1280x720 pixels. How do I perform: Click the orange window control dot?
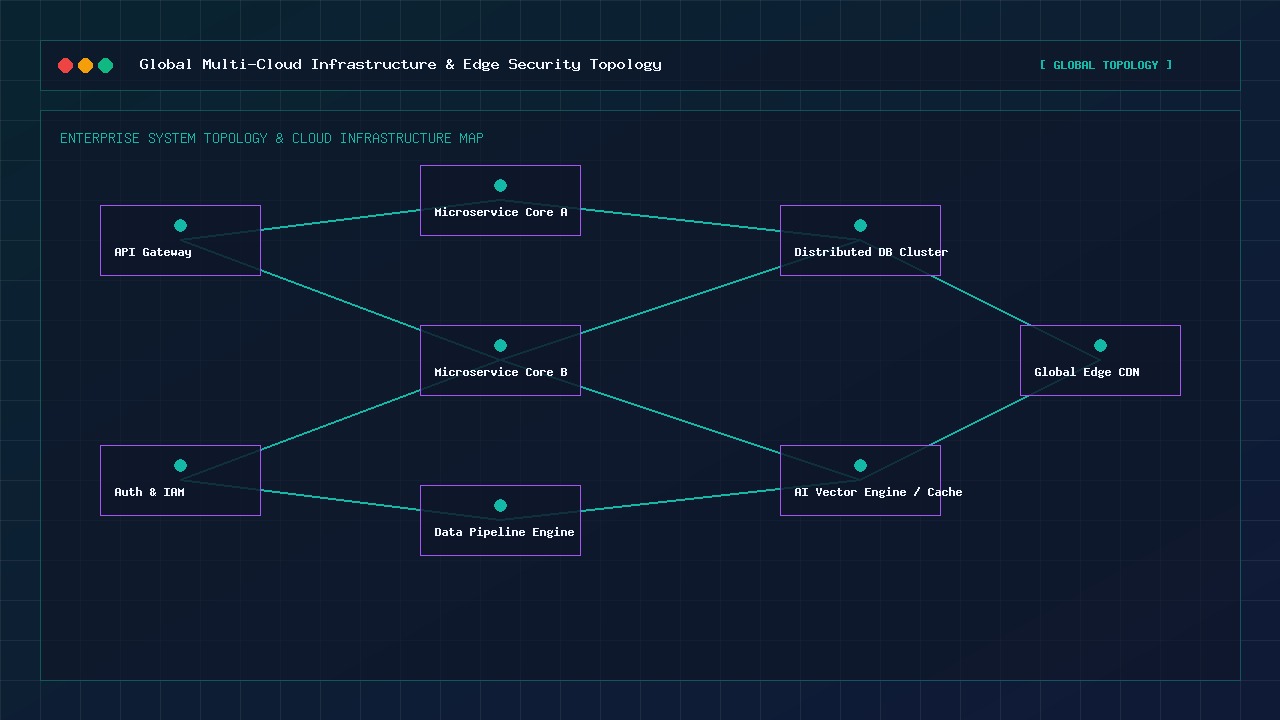[85, 65]
